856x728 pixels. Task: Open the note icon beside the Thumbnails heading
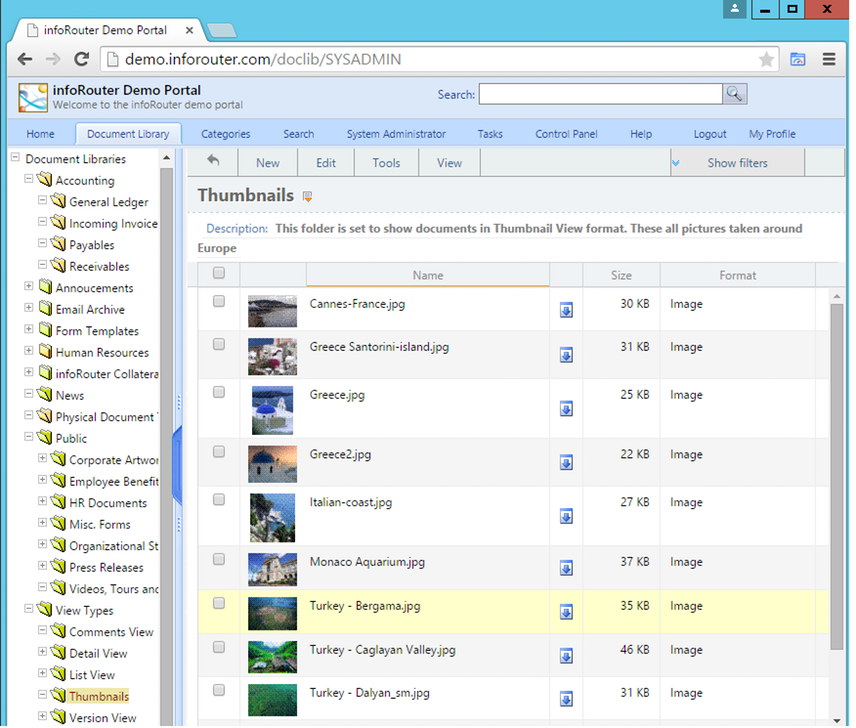306,196
